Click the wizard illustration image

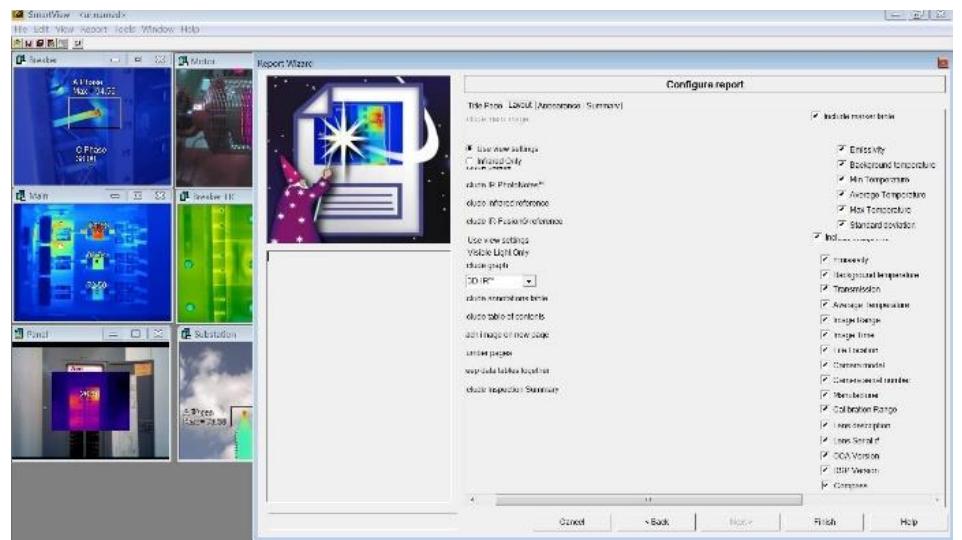(358, 160)
